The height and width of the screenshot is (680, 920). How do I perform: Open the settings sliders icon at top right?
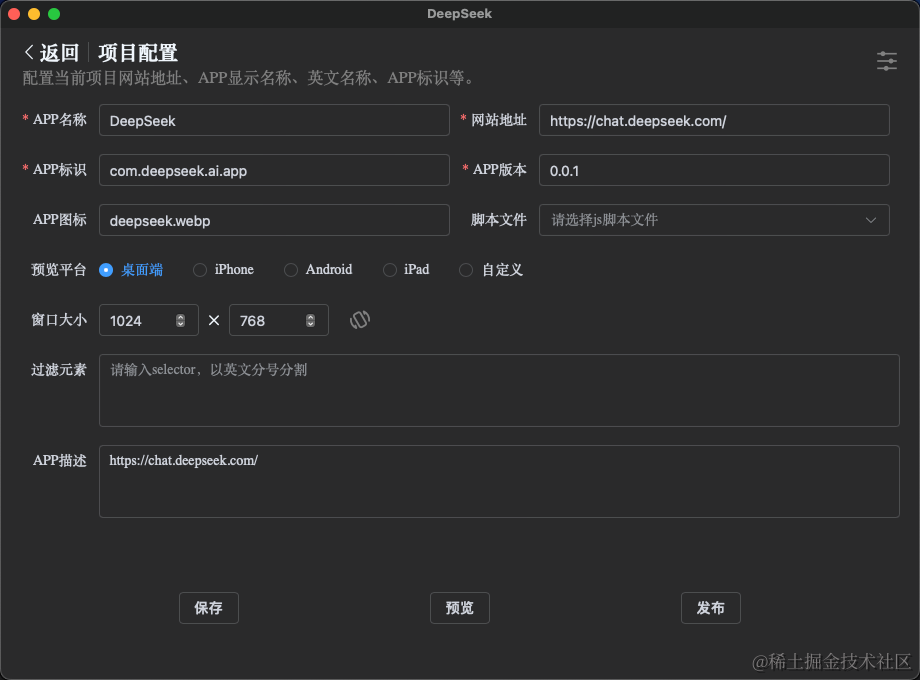point(887,61)
